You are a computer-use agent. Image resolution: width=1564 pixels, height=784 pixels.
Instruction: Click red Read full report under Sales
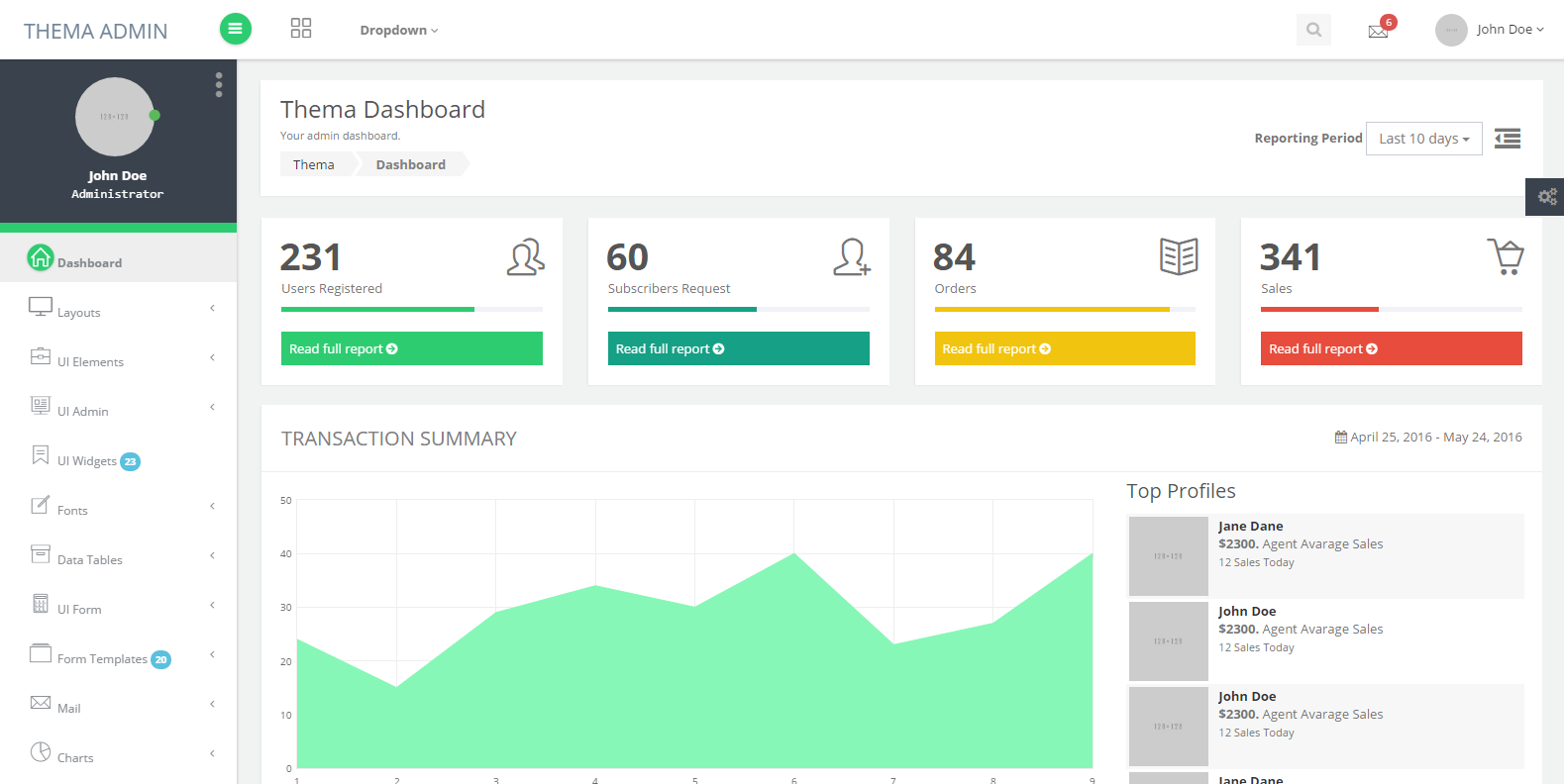pos(1391,348)
